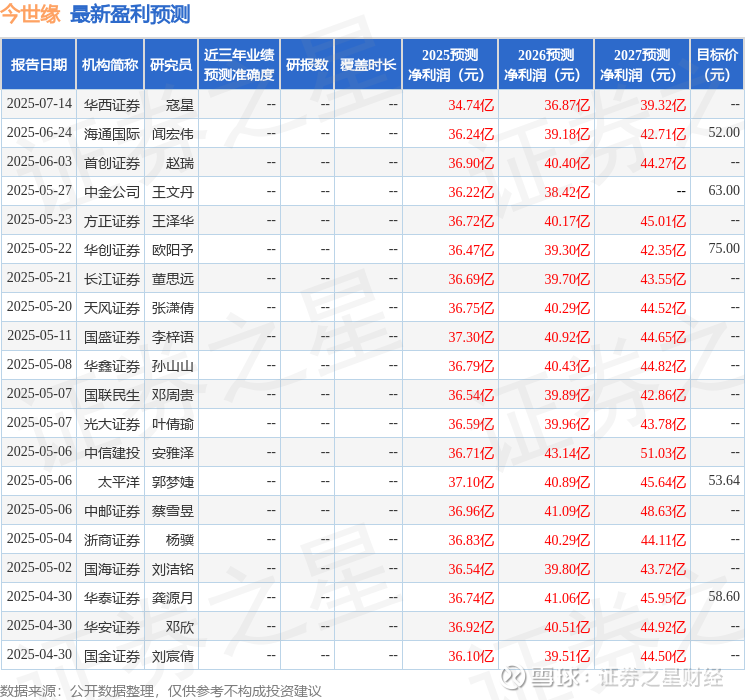745x700 pixels.
Task: Select the 覆盖时长 column header
Action: (368, 65)
